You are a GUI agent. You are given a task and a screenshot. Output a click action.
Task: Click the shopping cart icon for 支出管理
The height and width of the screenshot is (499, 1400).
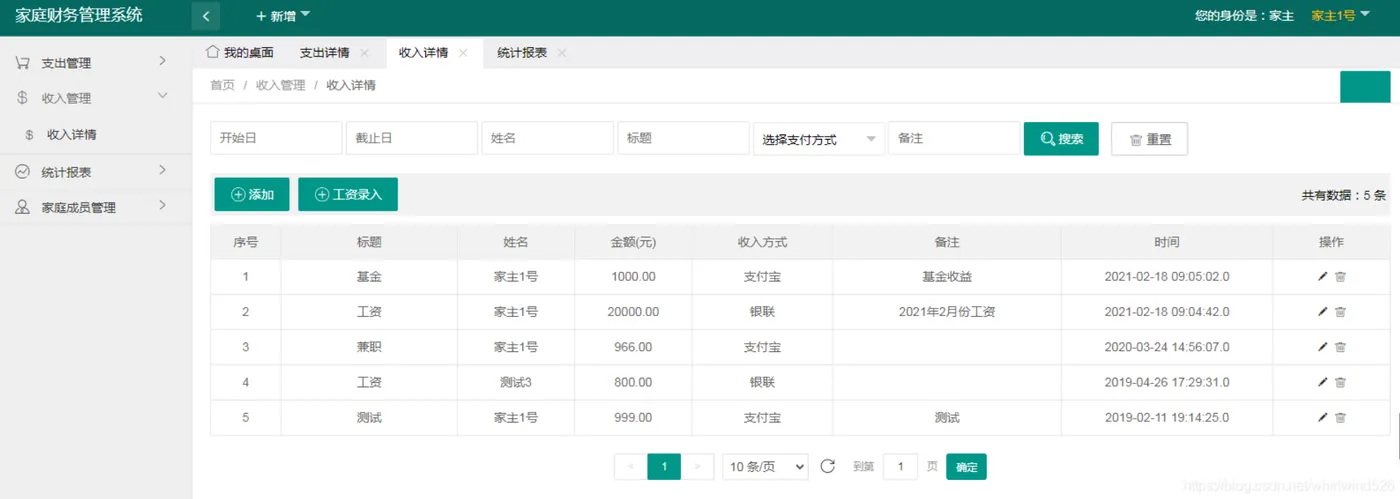coord(22,63)
